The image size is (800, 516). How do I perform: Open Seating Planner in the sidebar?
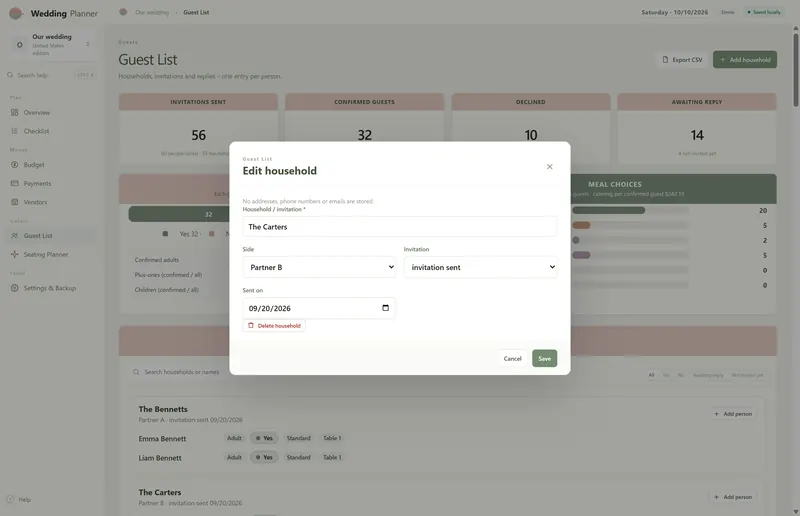(x=51, y=254)
